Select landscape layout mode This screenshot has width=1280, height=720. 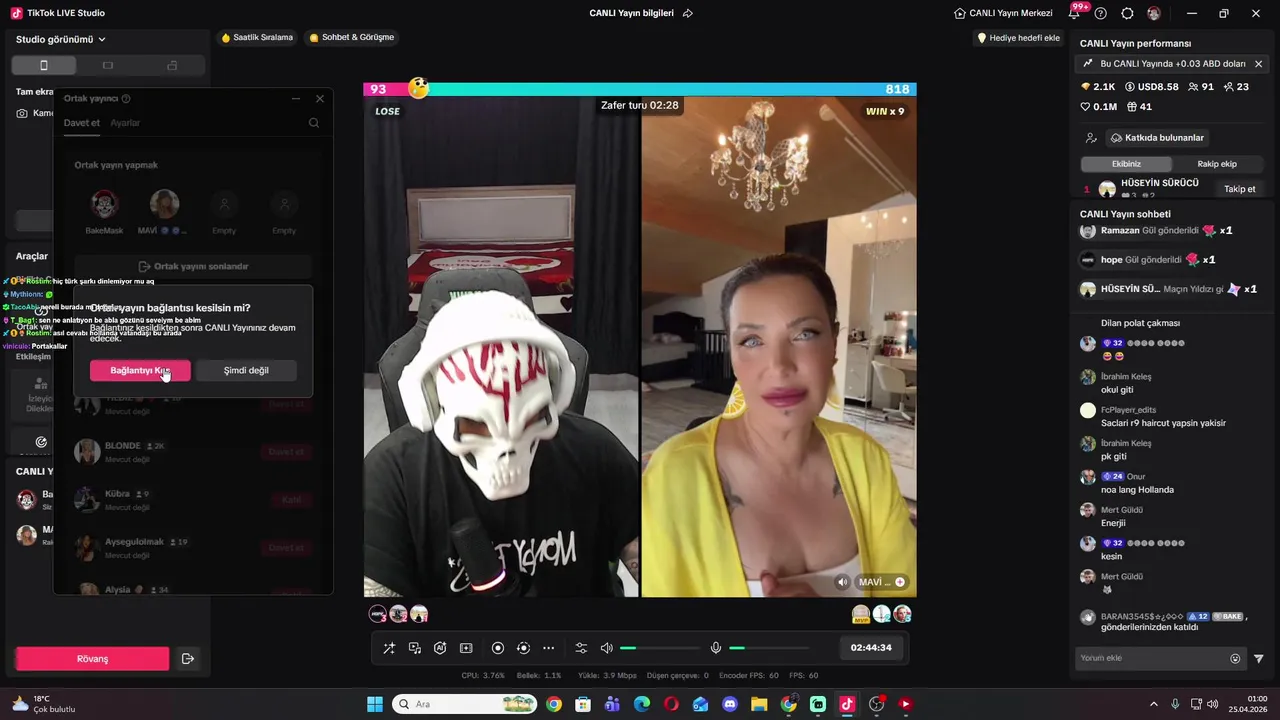pos(108,65)
